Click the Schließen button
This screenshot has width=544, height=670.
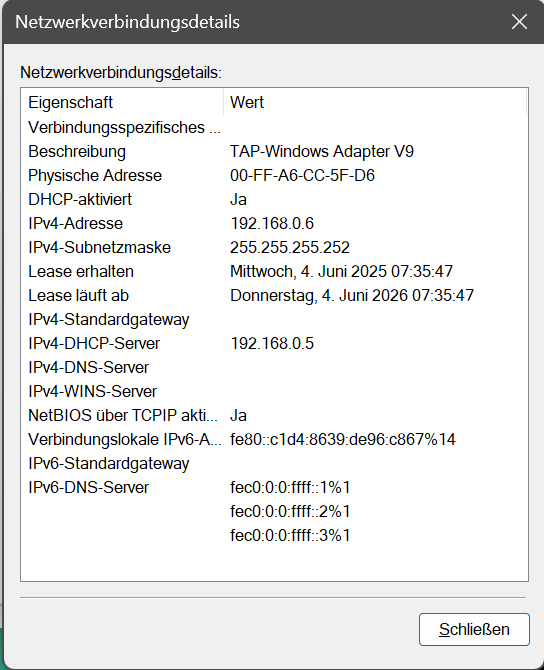point(474,629)
